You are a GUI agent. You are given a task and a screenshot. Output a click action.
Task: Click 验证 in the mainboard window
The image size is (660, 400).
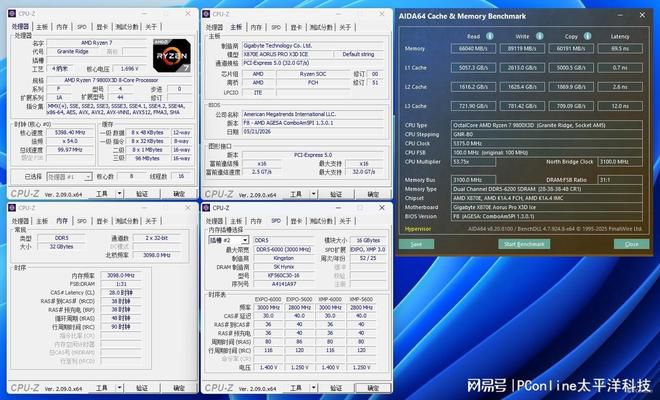pos(336,194)
